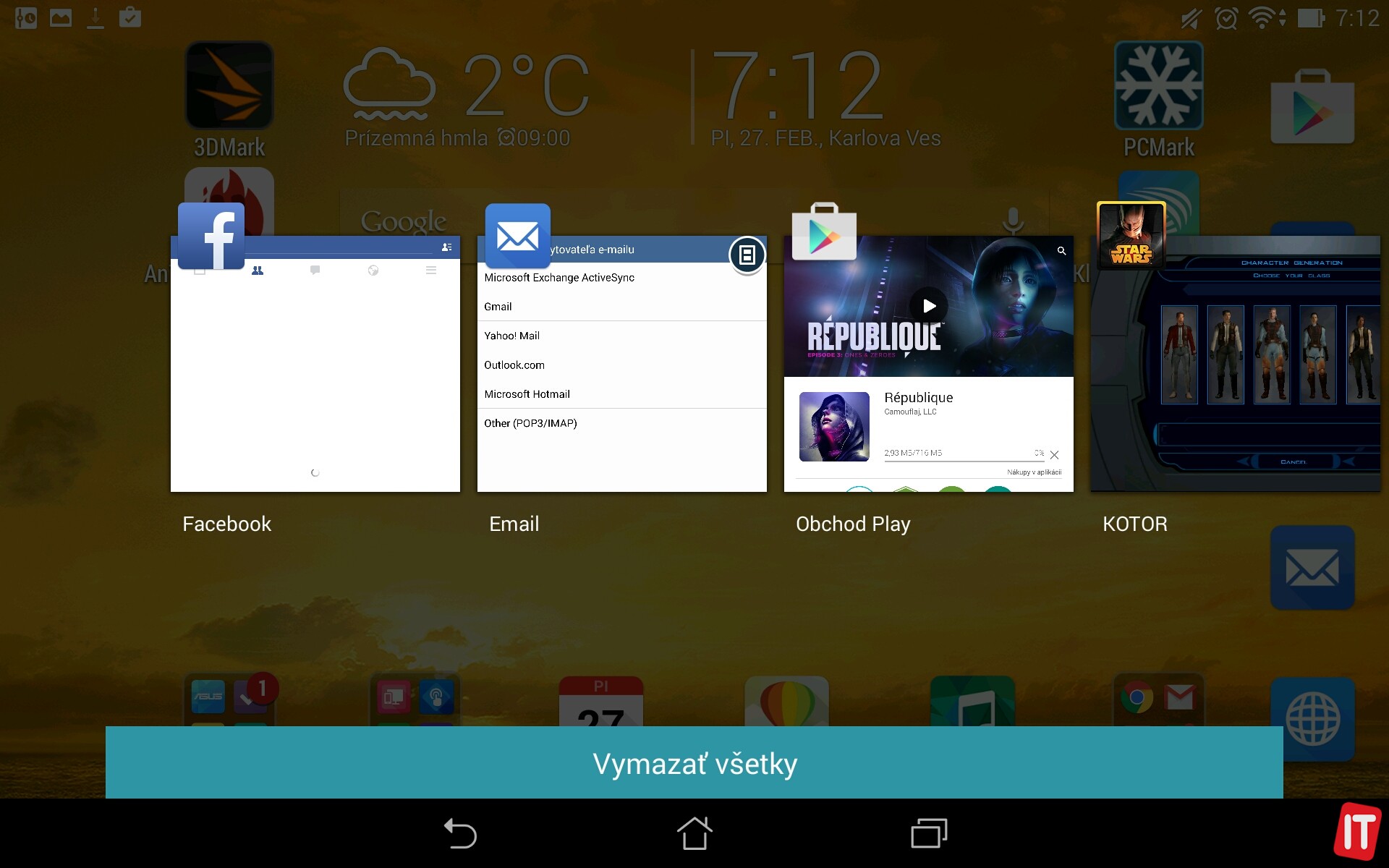Cancel the République download with X

coord(1054,455)
